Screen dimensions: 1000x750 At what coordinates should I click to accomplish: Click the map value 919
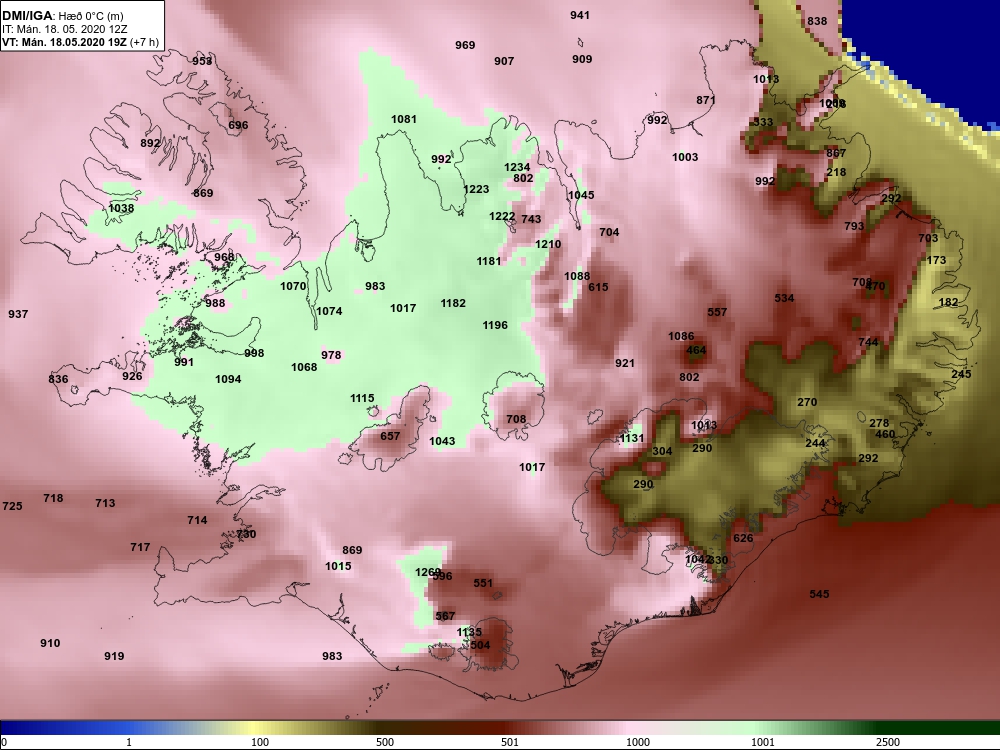click(114, 656)
